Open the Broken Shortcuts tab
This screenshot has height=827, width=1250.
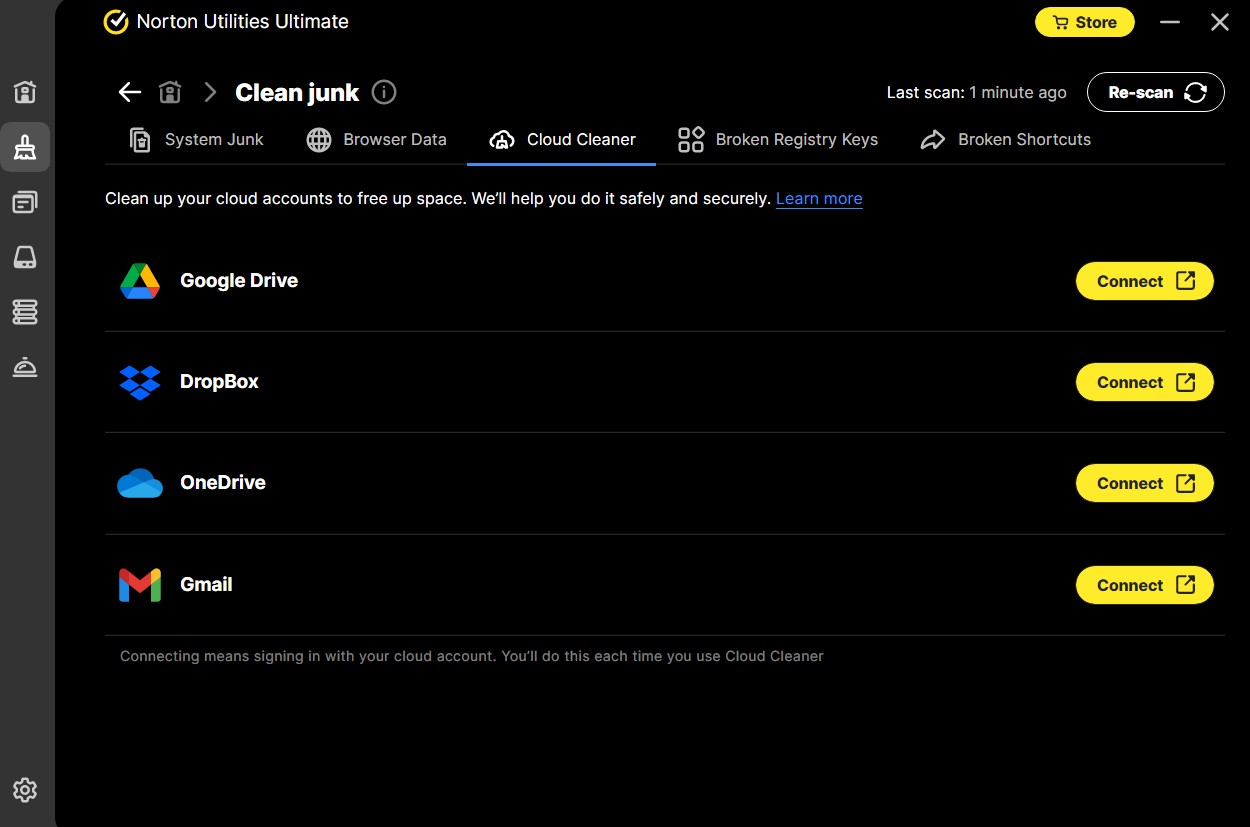1005,139
